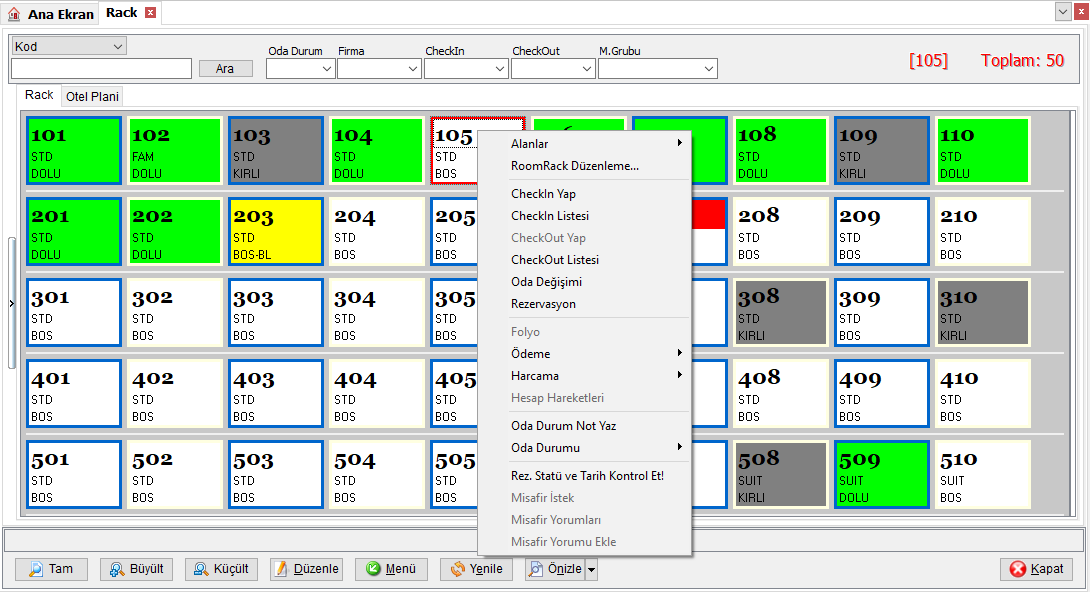1090x592 pixels.
Task: Click the vertical scrollbar of room grid
Action: [x=1073, y=313]
